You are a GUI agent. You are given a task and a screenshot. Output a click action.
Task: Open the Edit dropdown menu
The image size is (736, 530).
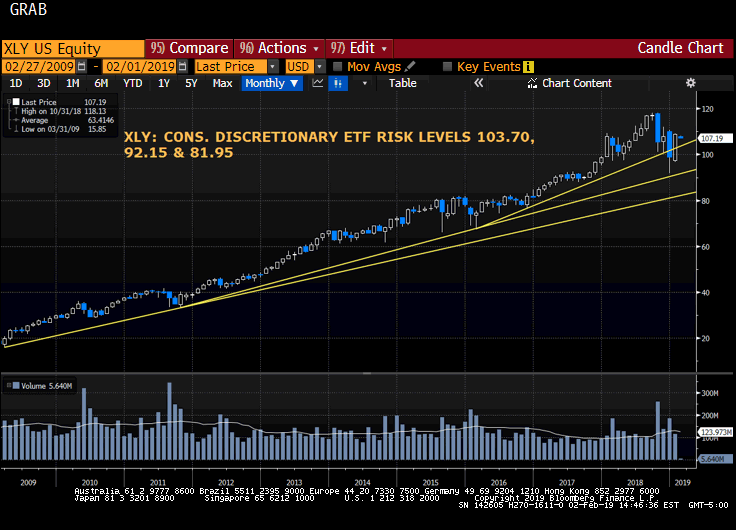pyautogui.click(x=359, y=48)
